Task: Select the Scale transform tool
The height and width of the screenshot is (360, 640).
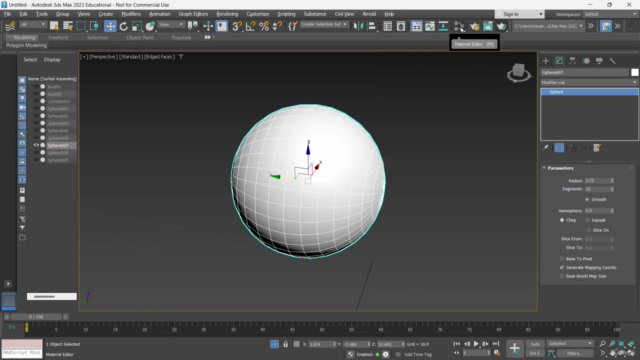Action: click(x=137, y=26)
